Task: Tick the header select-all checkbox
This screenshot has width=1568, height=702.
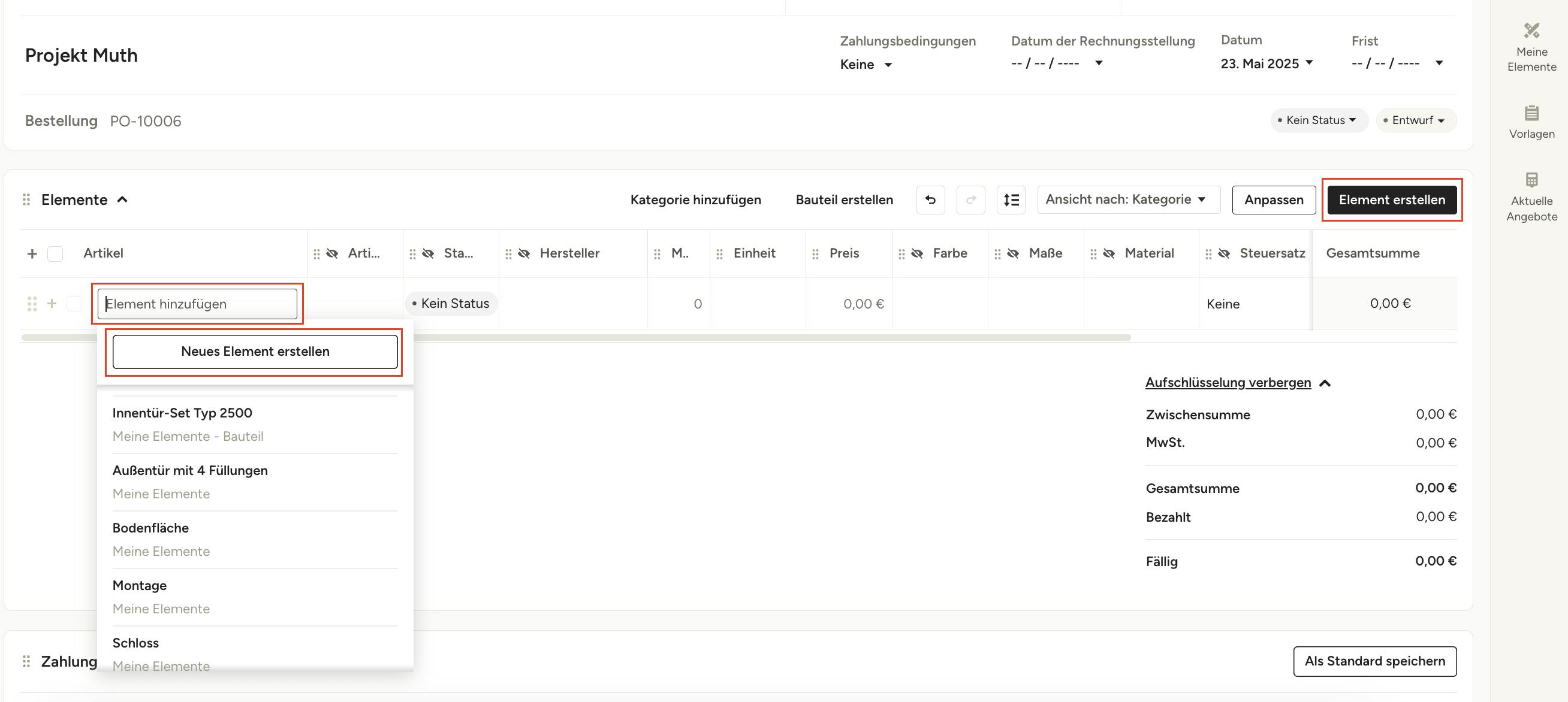Action: (x=55, y=254)
